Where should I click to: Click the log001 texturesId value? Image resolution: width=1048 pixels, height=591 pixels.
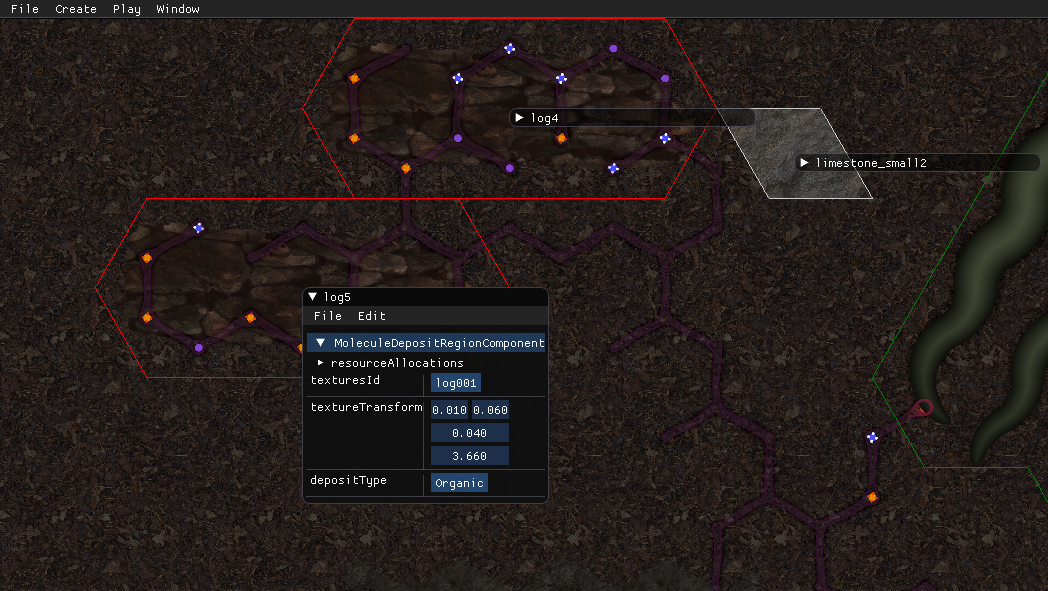tap(456, 383)
